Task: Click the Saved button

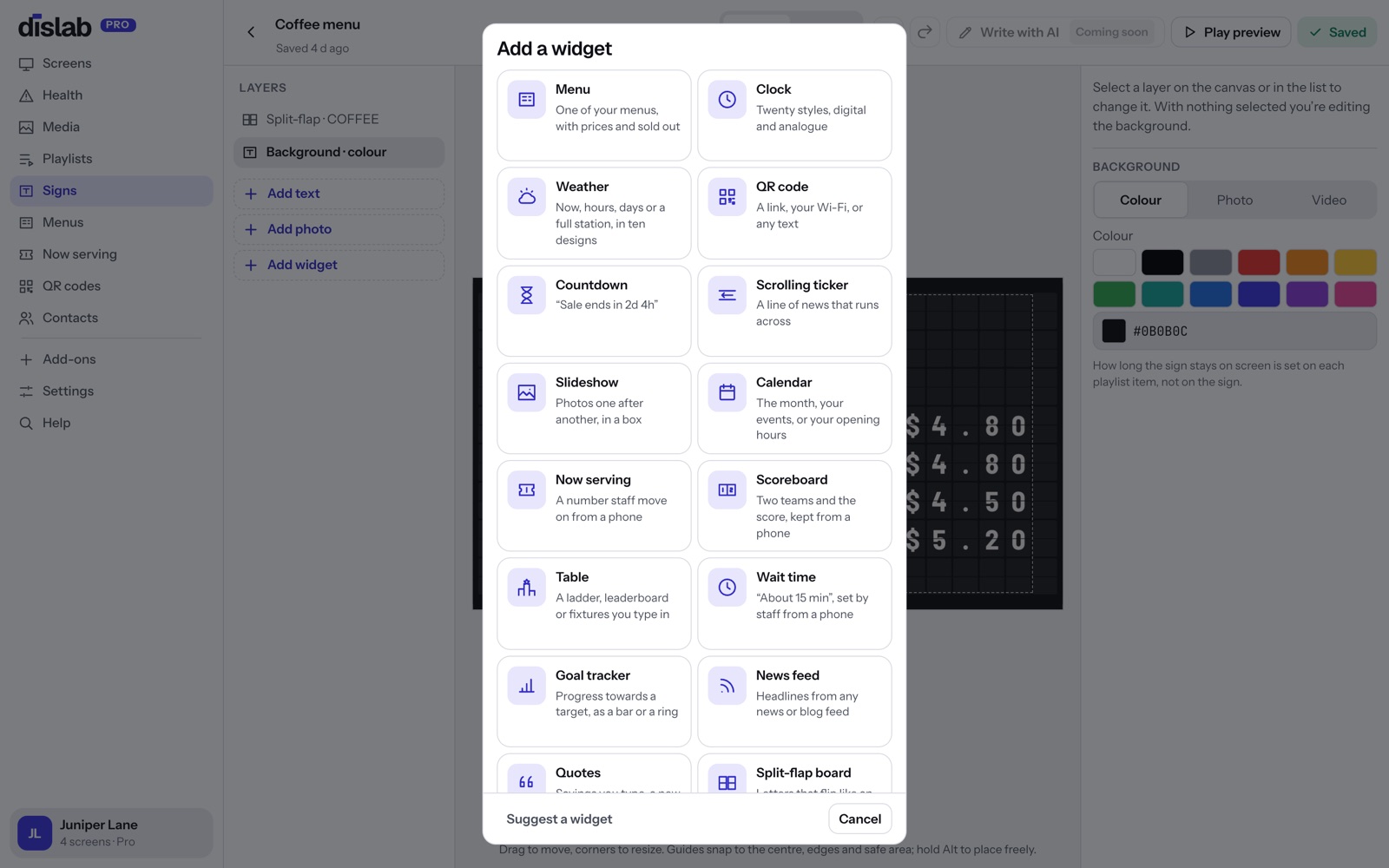Action: [1337, 32]
